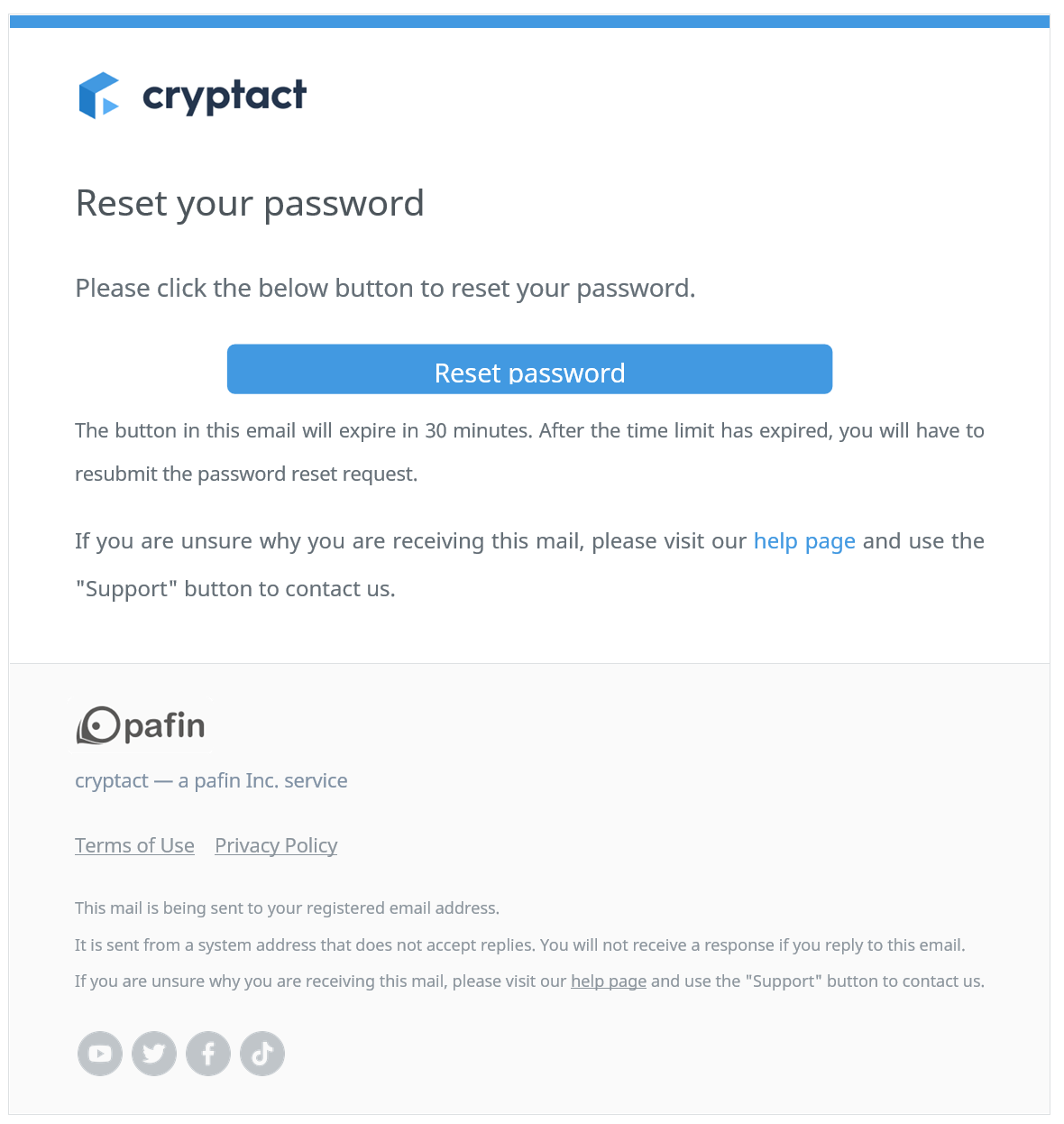The image size is (1064, 1124).
Task: Open the Facebook social icon
Action: pos(208,1054)
